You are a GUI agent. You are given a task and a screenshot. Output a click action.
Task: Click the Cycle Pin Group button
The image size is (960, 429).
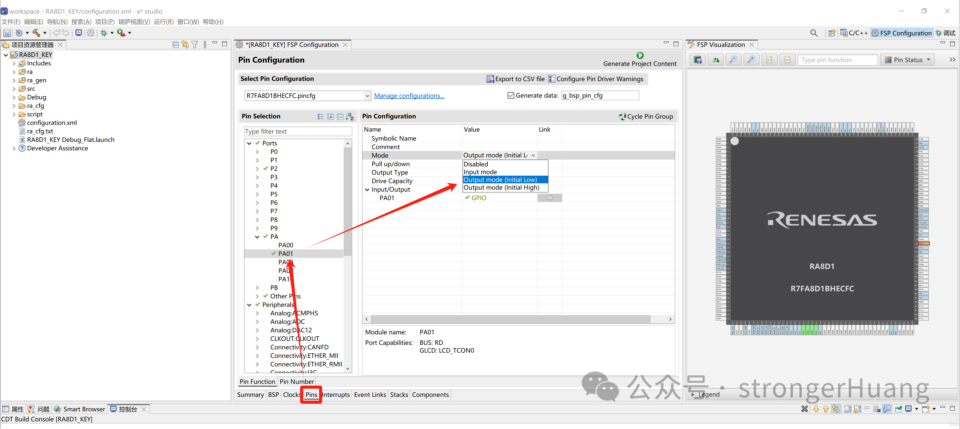click(x=645, y=116)
